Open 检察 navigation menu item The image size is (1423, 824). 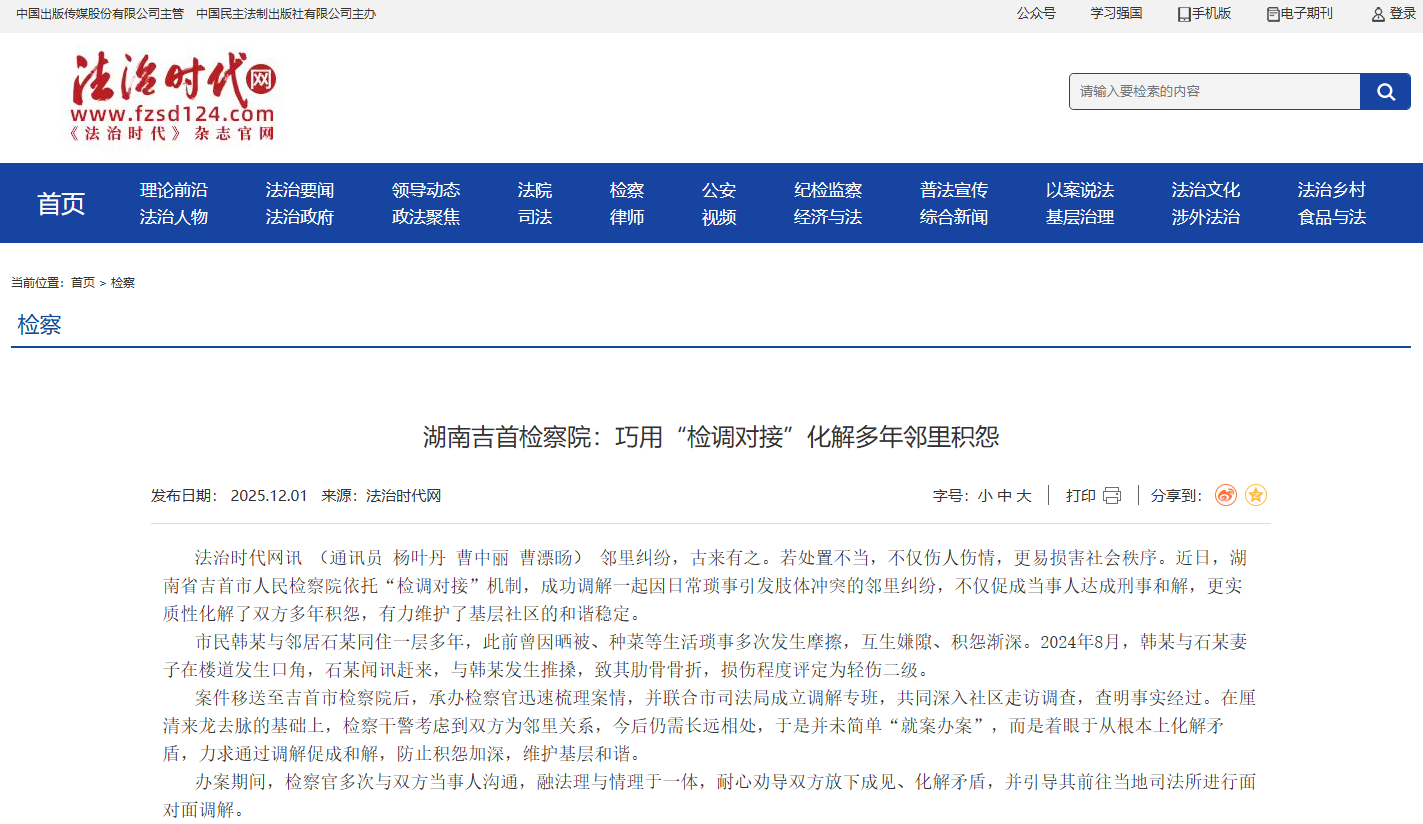[627, 190]
